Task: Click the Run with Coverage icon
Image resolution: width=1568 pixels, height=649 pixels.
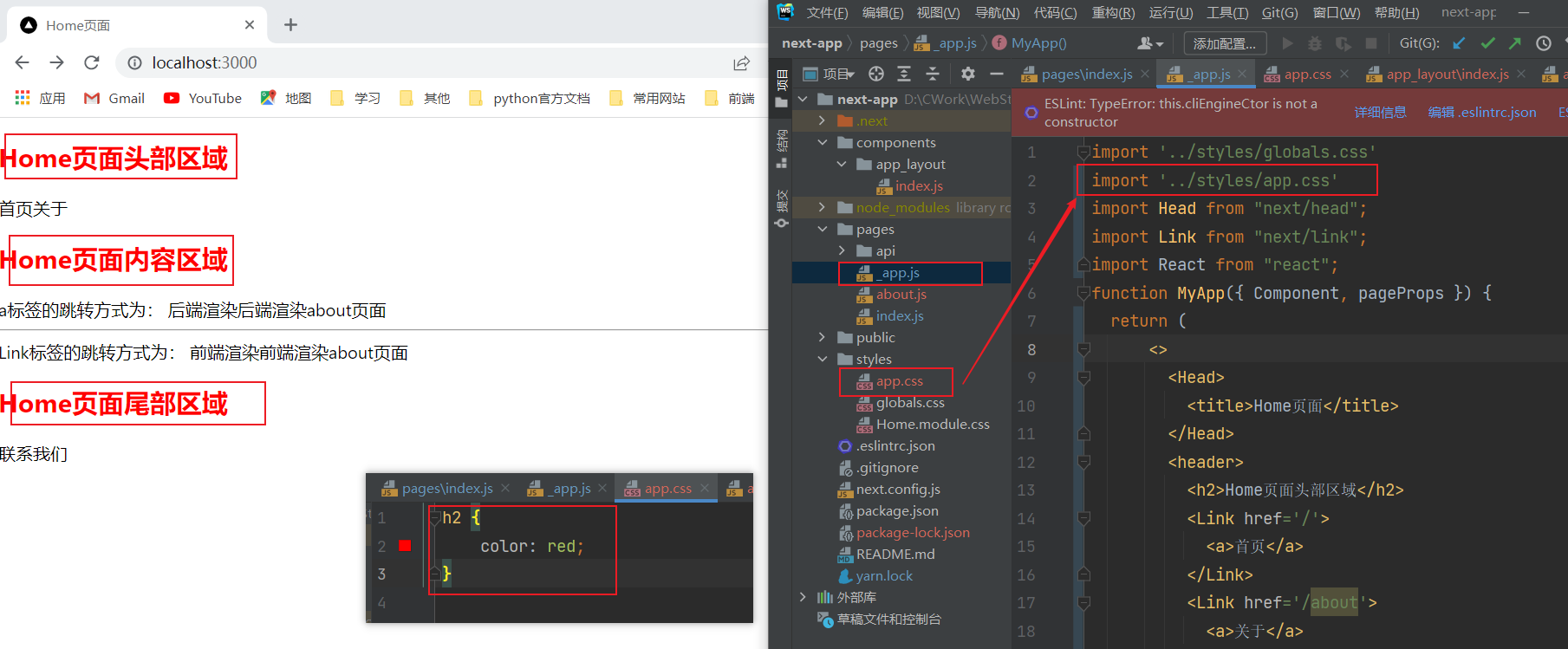Action: tap(1343, 43)
